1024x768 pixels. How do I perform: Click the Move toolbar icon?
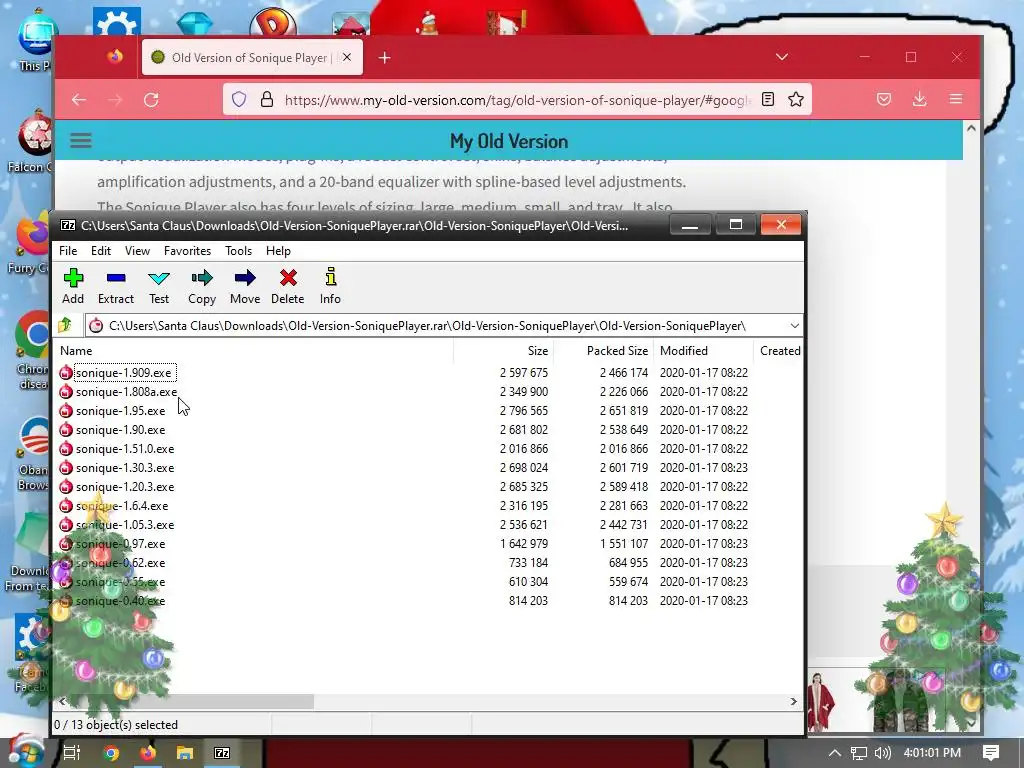click(245, 286)
